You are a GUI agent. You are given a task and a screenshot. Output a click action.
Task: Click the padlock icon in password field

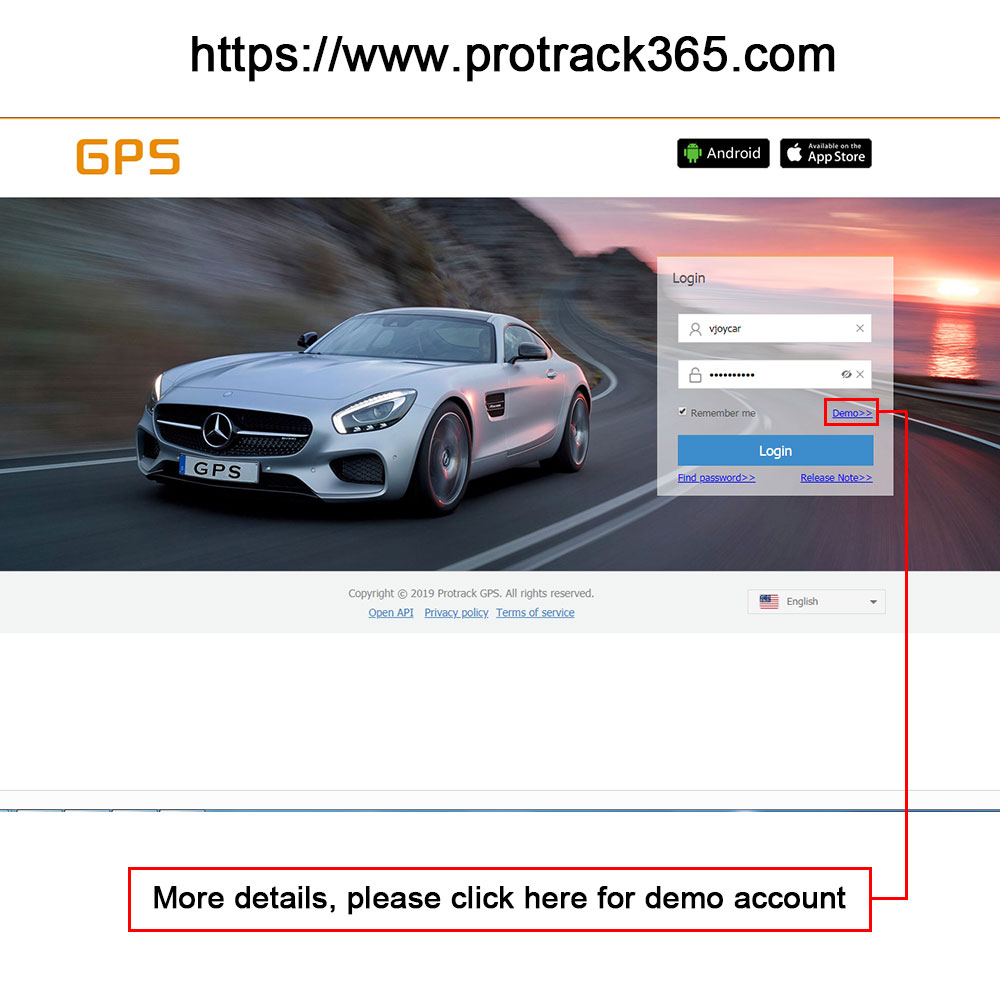(x=695, y=374)
